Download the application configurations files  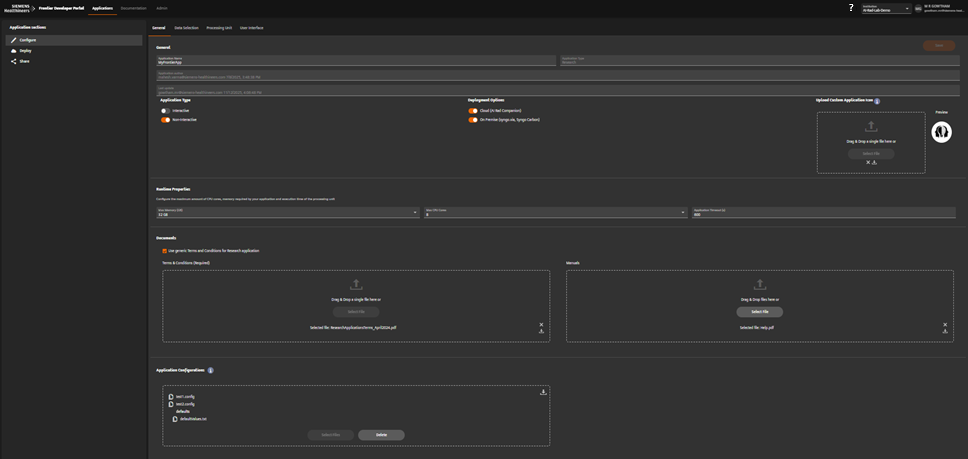(543, 392)
